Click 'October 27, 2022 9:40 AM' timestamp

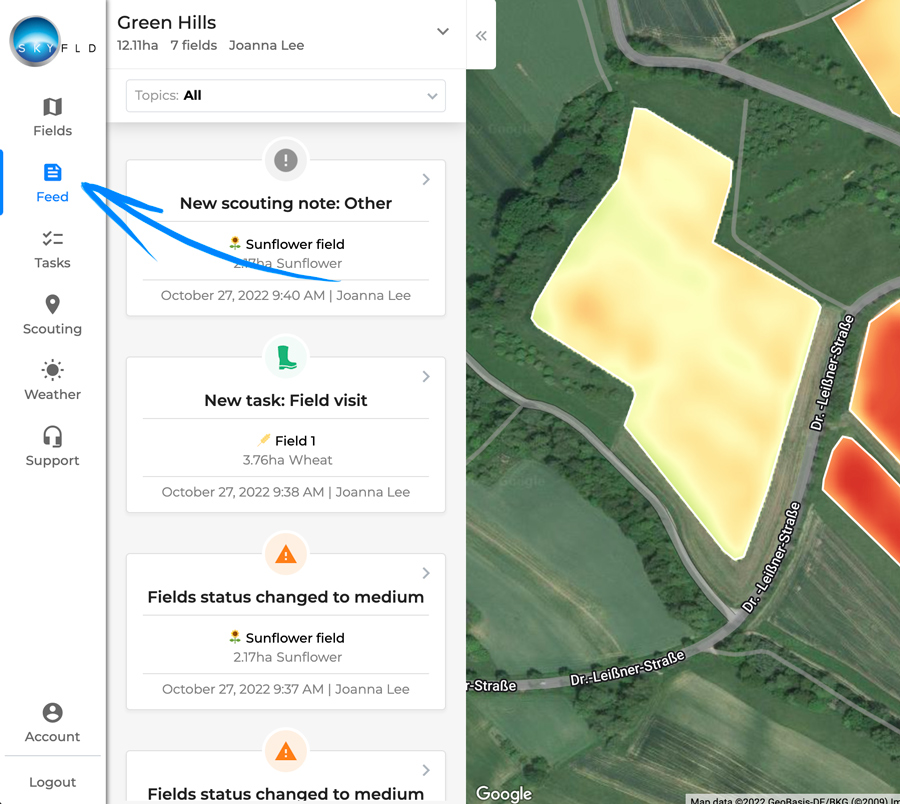pos(243,295)
